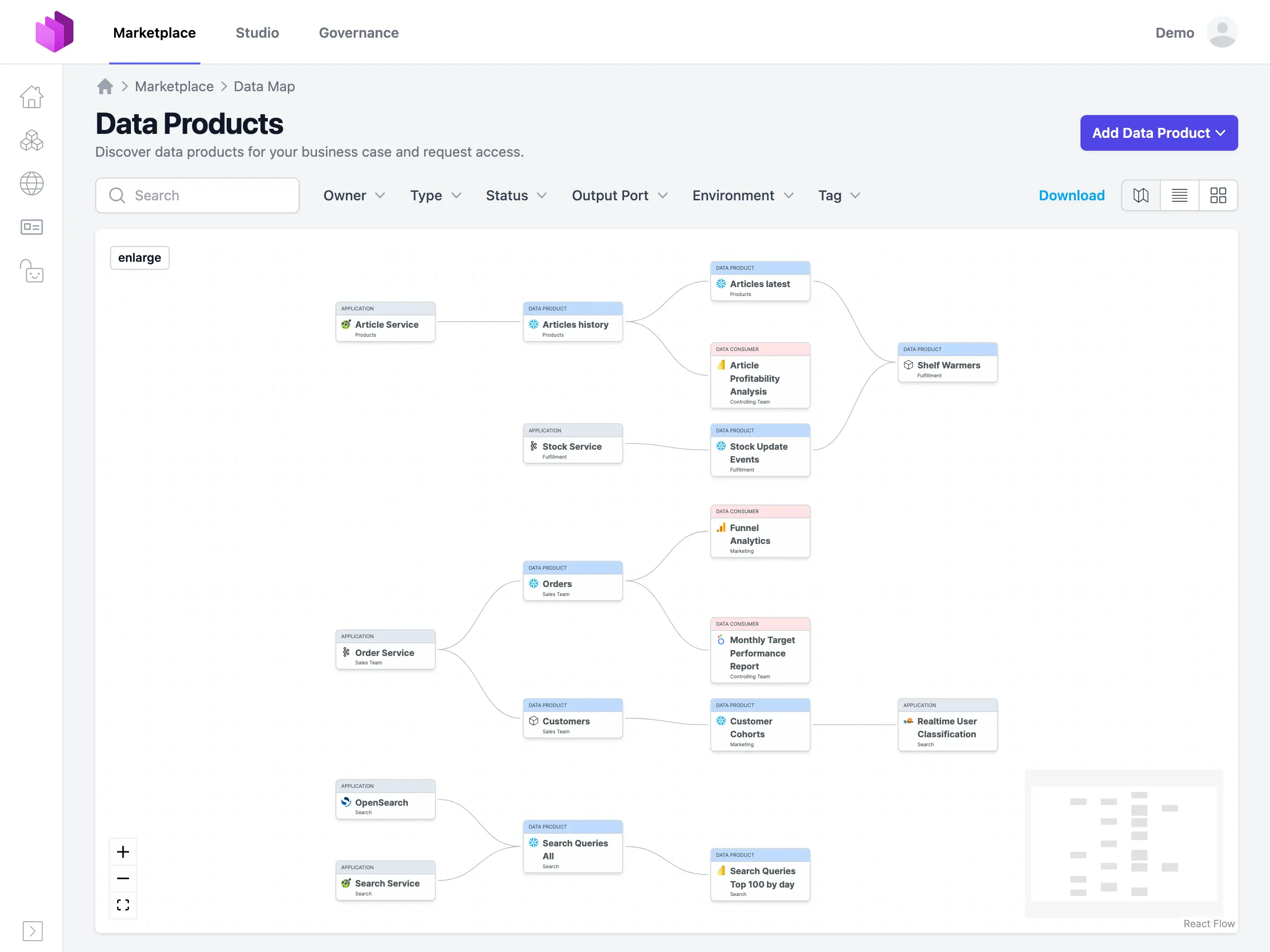
Task: Expand the Status filter dropdown
Action: coord(515,196)
